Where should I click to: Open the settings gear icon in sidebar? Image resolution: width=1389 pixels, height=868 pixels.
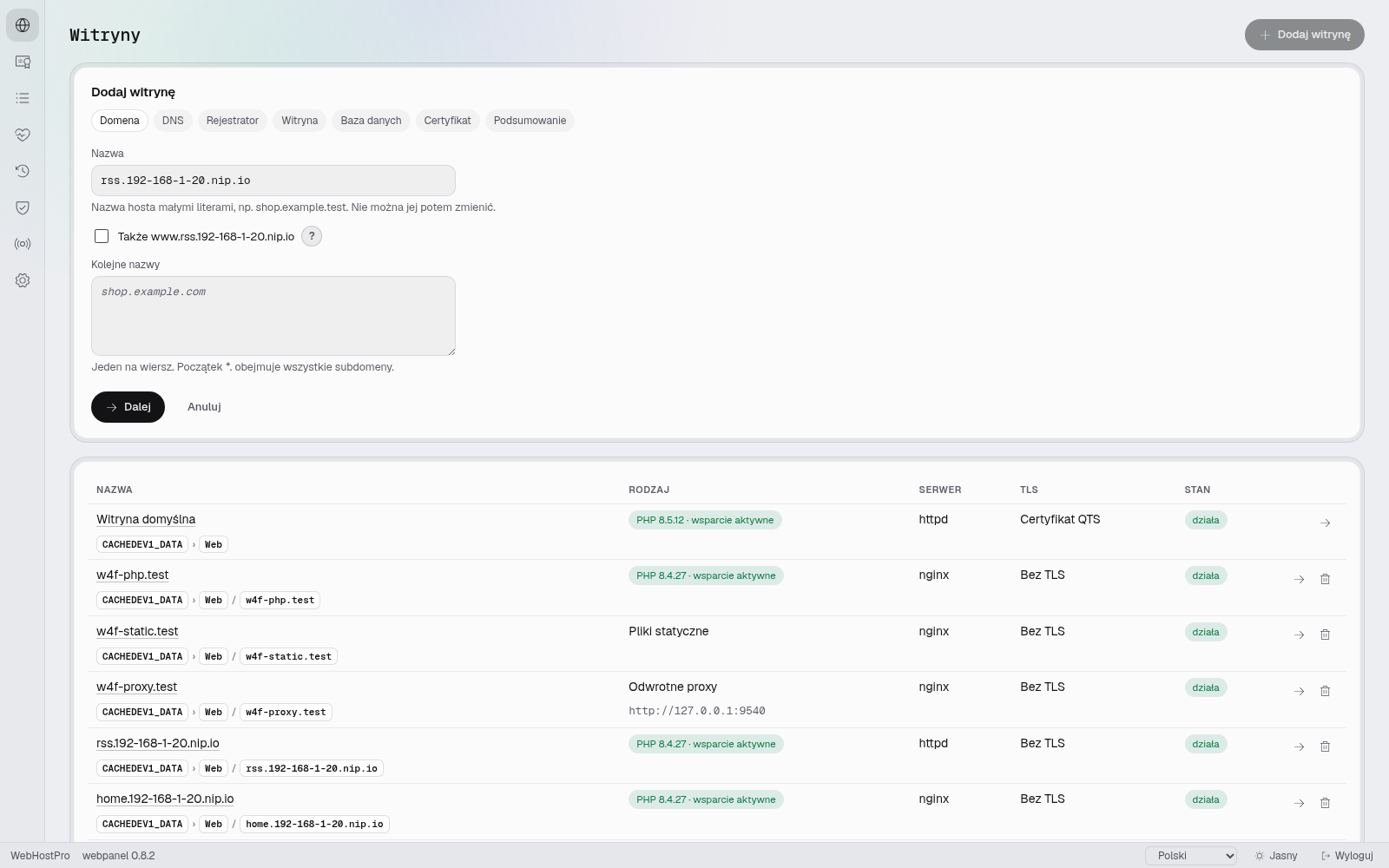coord(23,280)
